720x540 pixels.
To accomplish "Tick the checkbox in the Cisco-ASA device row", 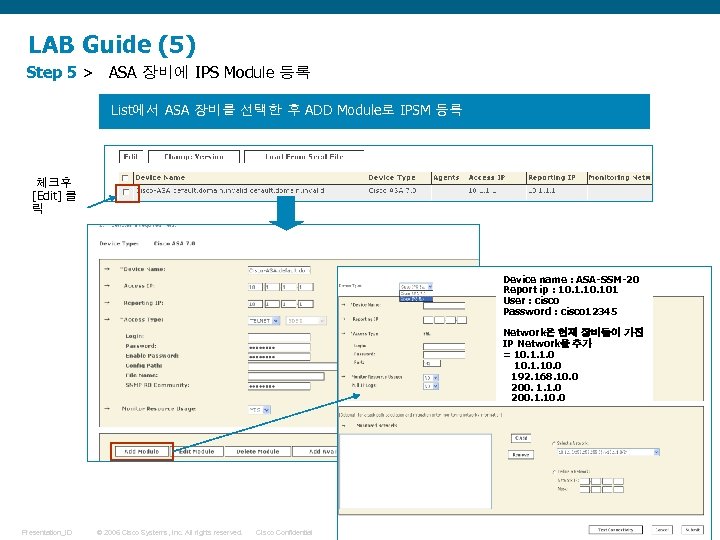I will [126, 193].
